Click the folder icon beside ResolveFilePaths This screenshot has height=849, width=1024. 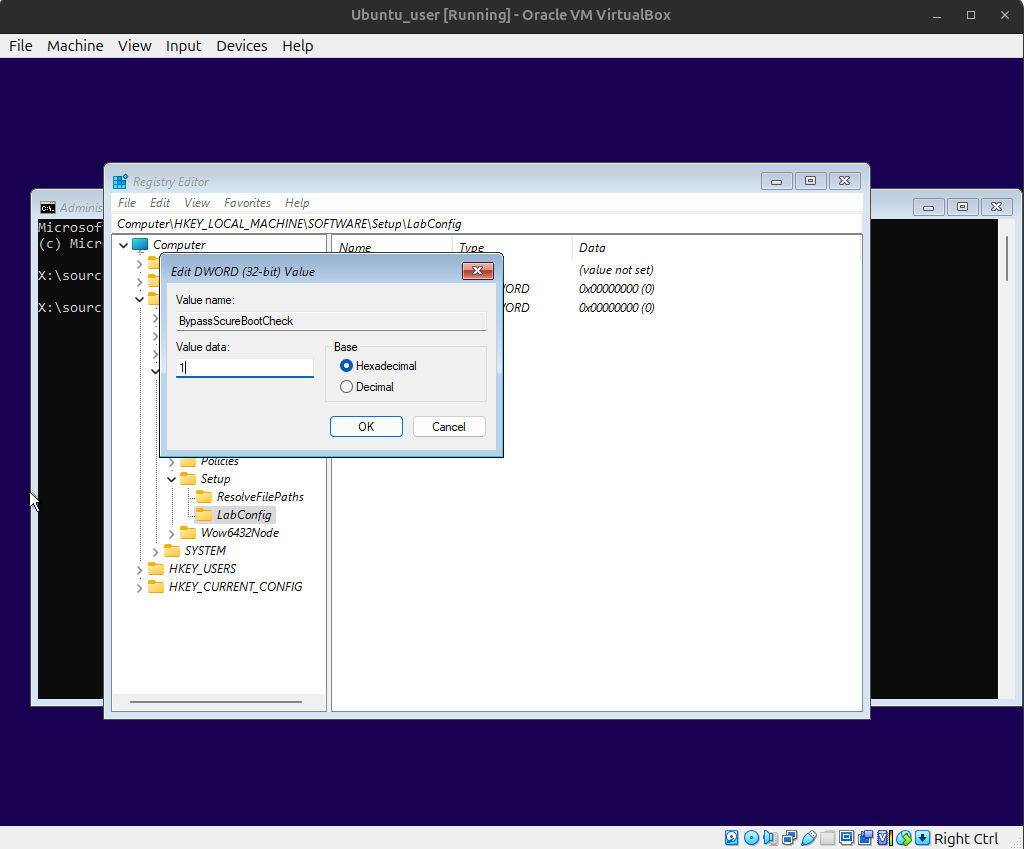[x=204, y=496]
